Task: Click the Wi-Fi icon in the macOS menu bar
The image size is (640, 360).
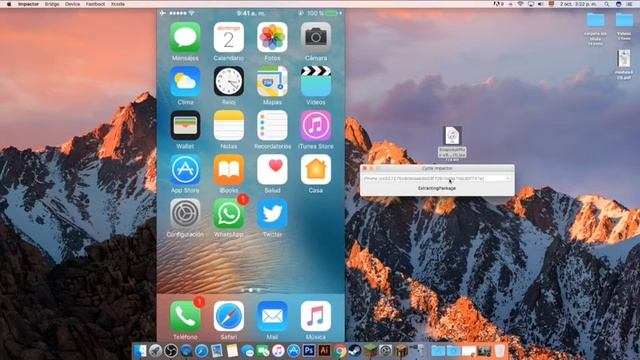Action: 520,4
